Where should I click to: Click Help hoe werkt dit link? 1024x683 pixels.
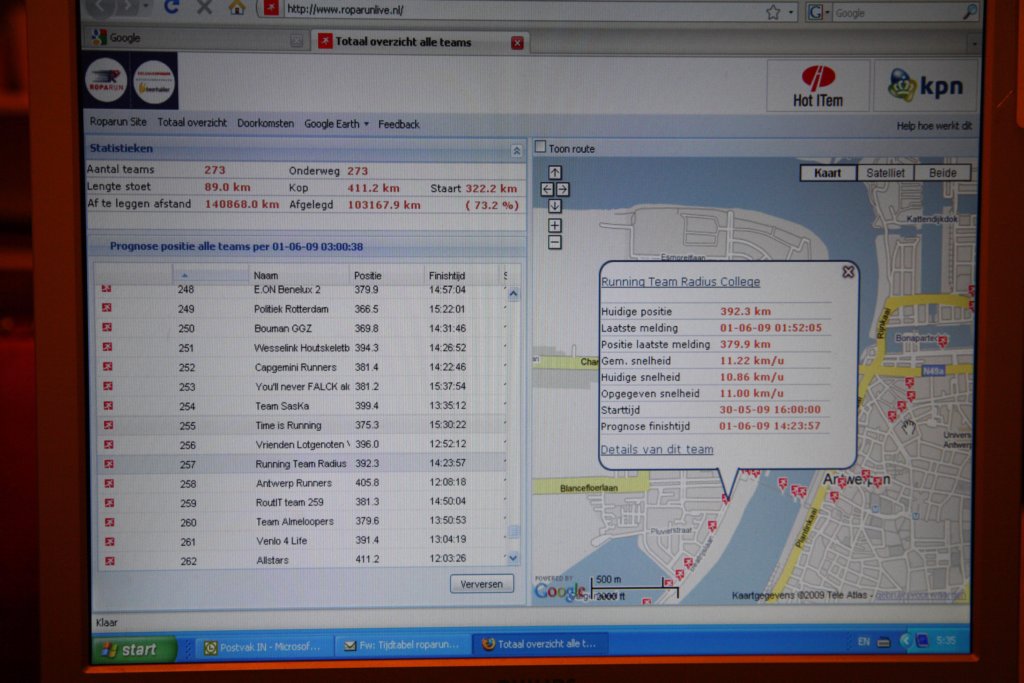[x=934, y=126]
